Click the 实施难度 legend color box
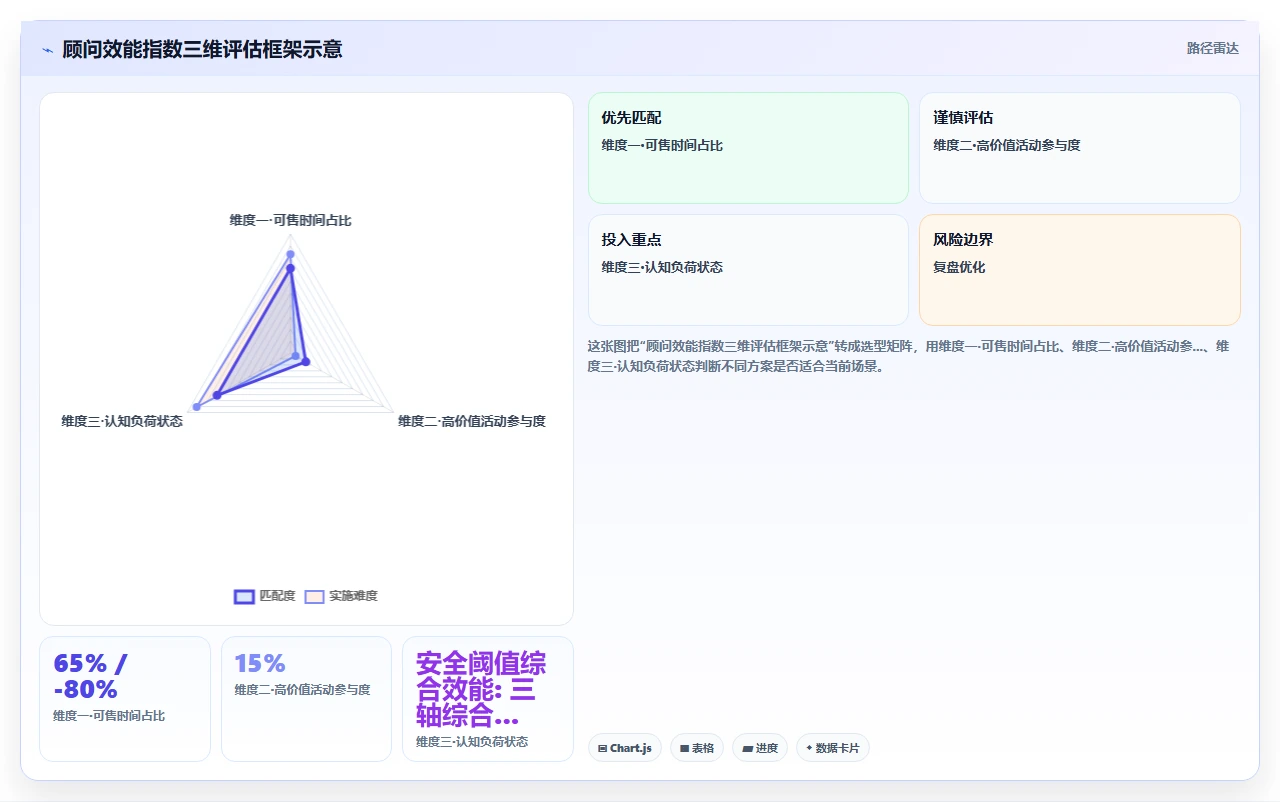This screenshot has width=1280, height=802. click(x=315, y=597)
